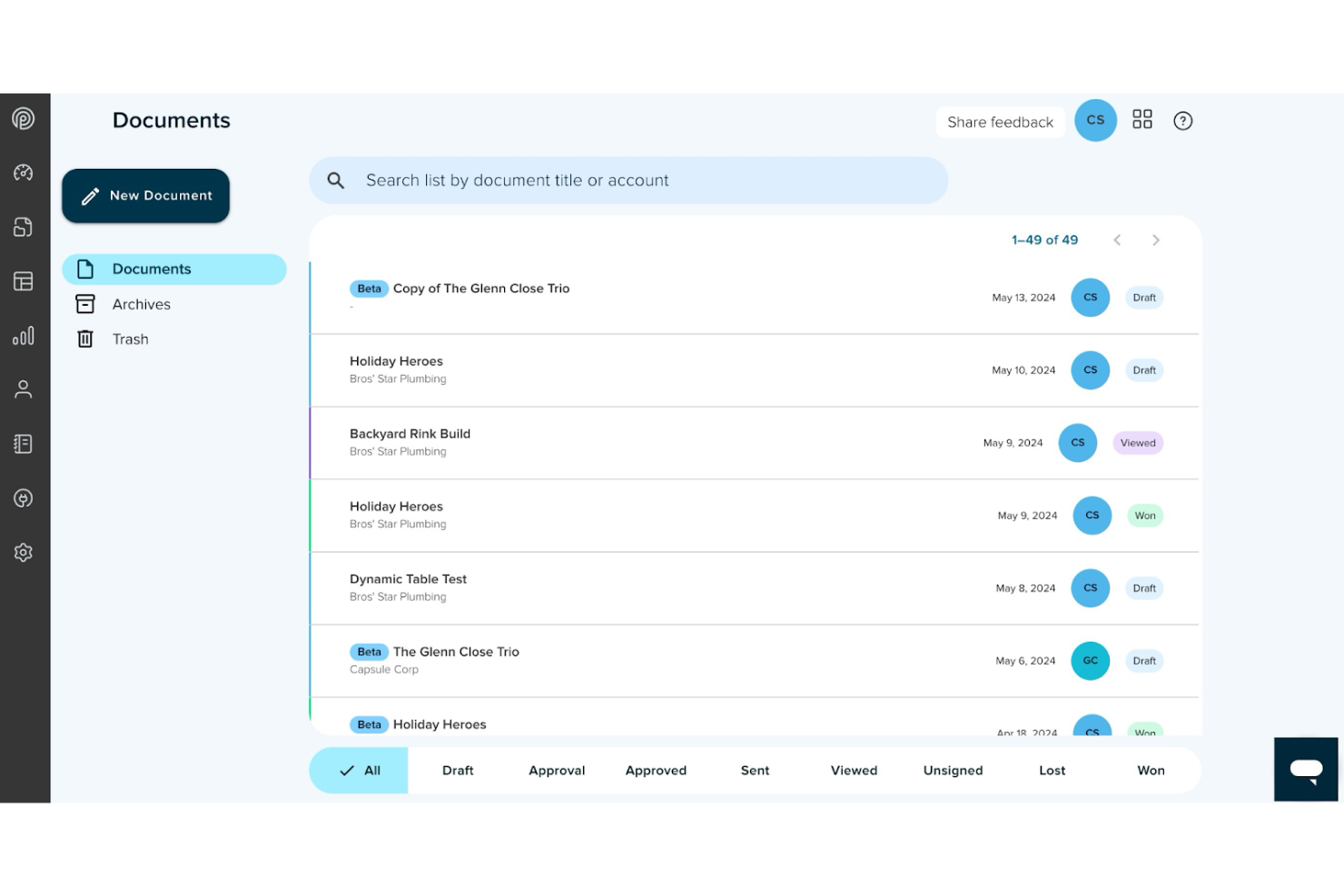Go to previous page of documents
The height and width of the screenshot is (896, 1344).
[1117, 240]
